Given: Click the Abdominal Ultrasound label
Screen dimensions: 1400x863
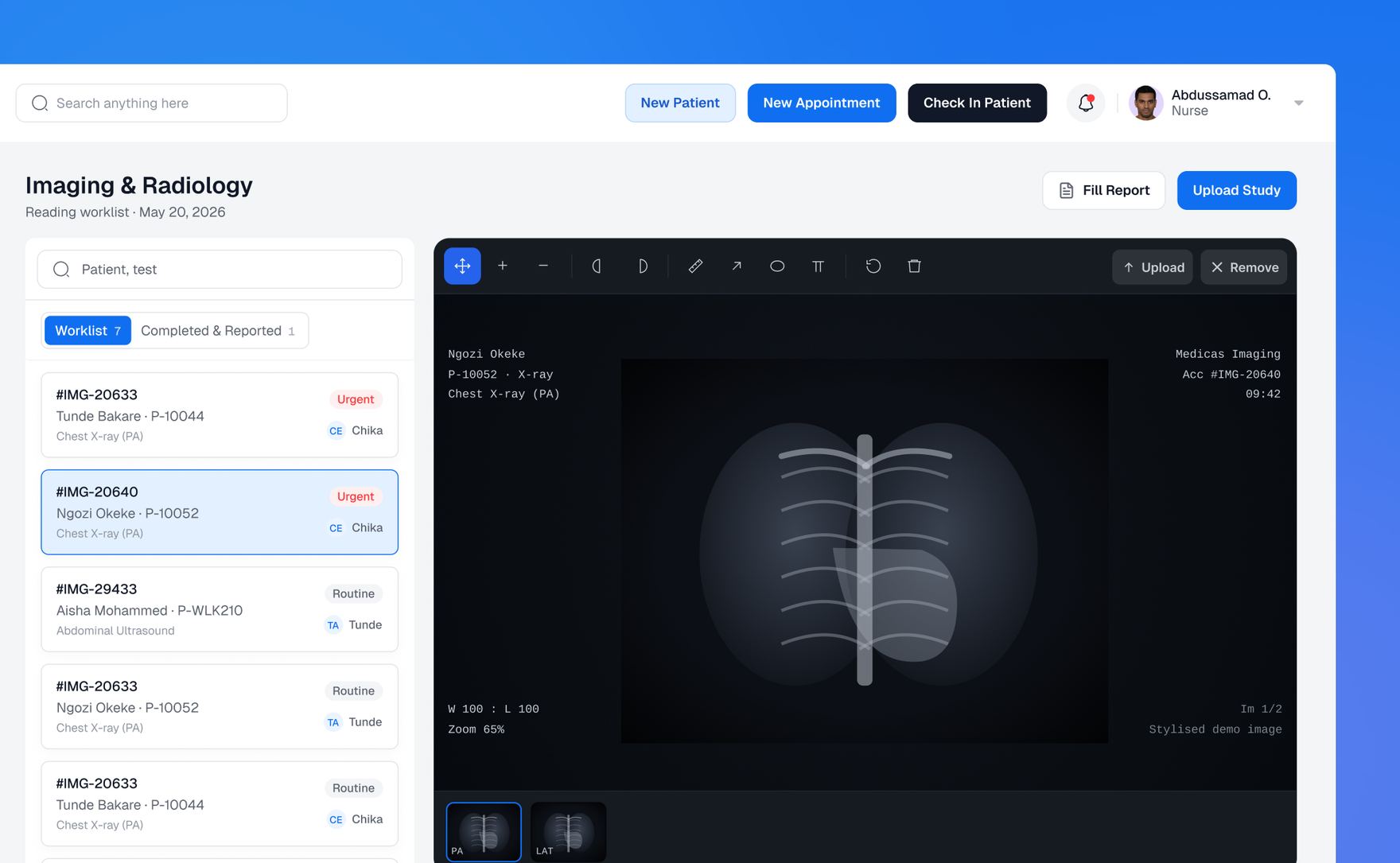Looking at the screenshot, I should 115,631.
